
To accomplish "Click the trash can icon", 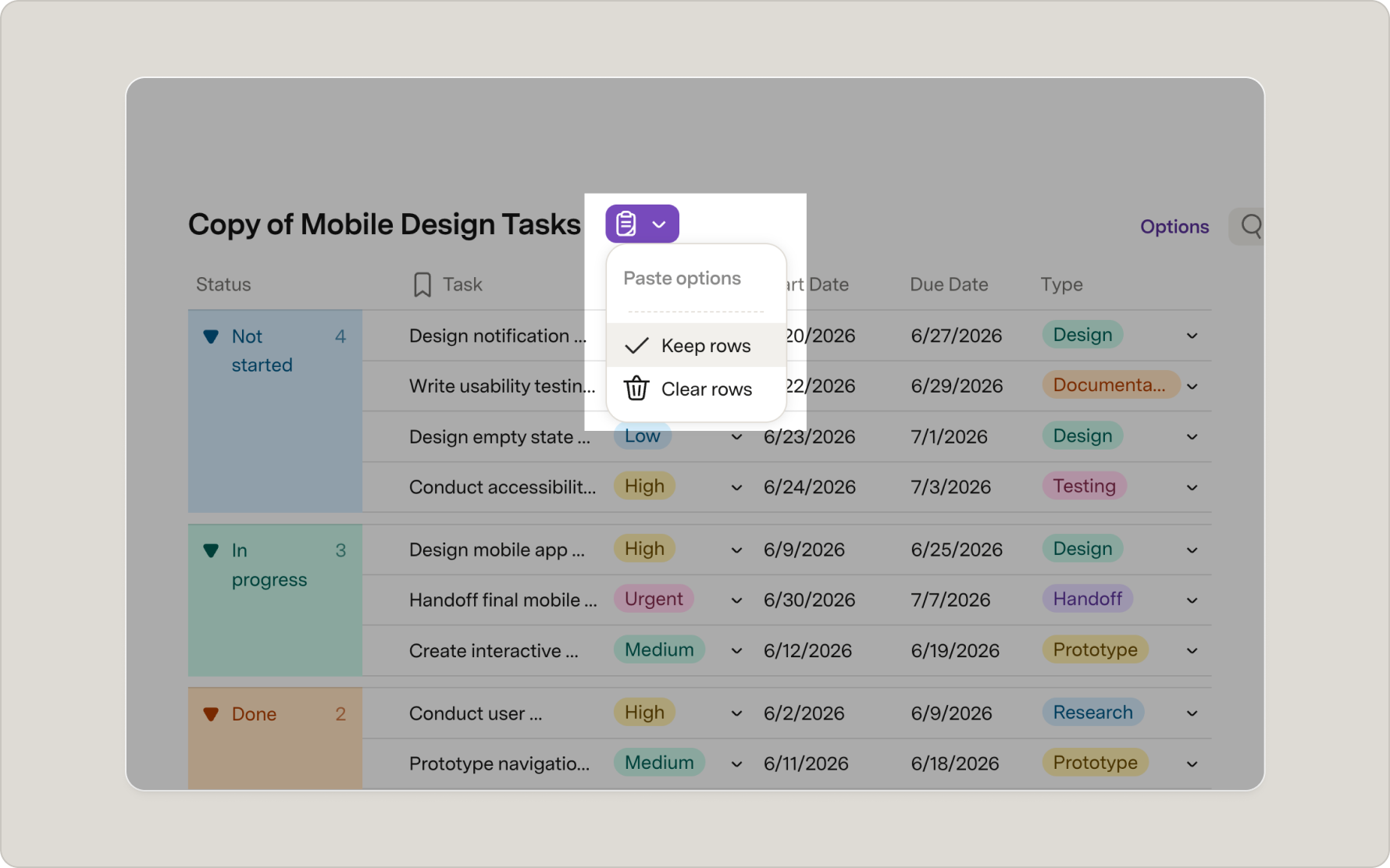I will click(636, 388).
